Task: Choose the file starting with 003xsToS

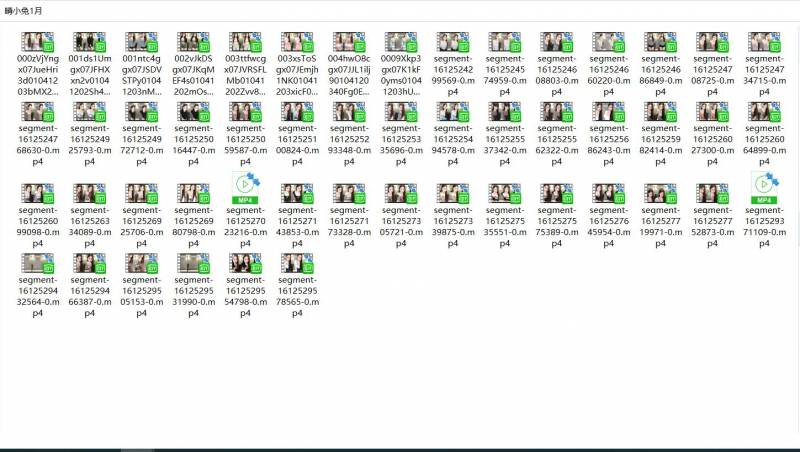Action: (x=297, y=42)
